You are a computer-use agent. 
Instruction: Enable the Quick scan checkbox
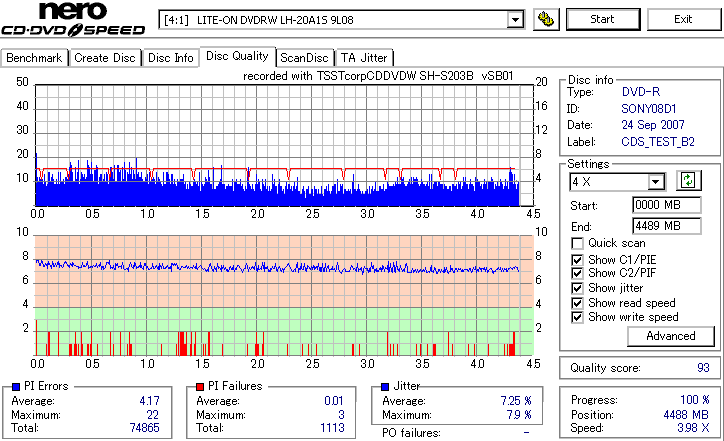pos(577,243)
